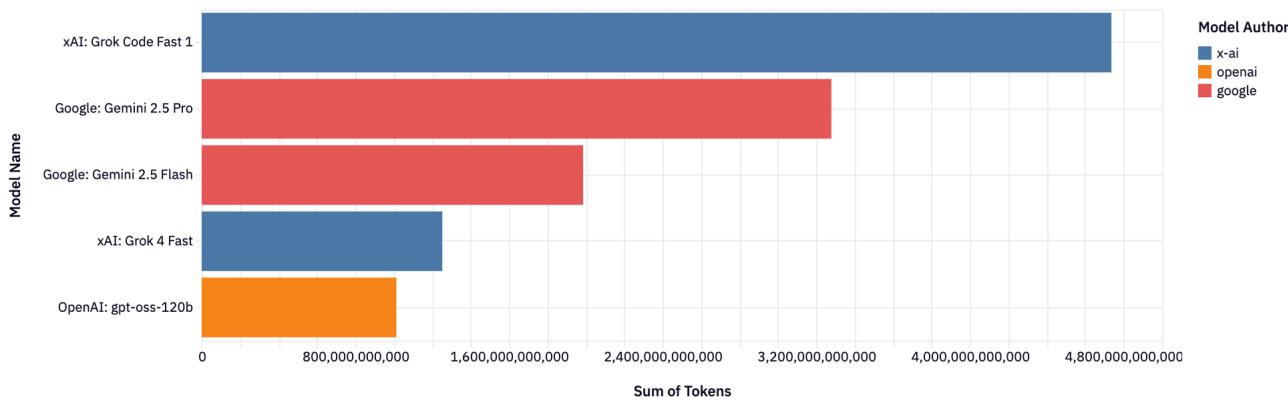This screenshot has width=1288, height=403.
Task: Click the 'Model Name' vertical axis title
Action: click(16, 175)
